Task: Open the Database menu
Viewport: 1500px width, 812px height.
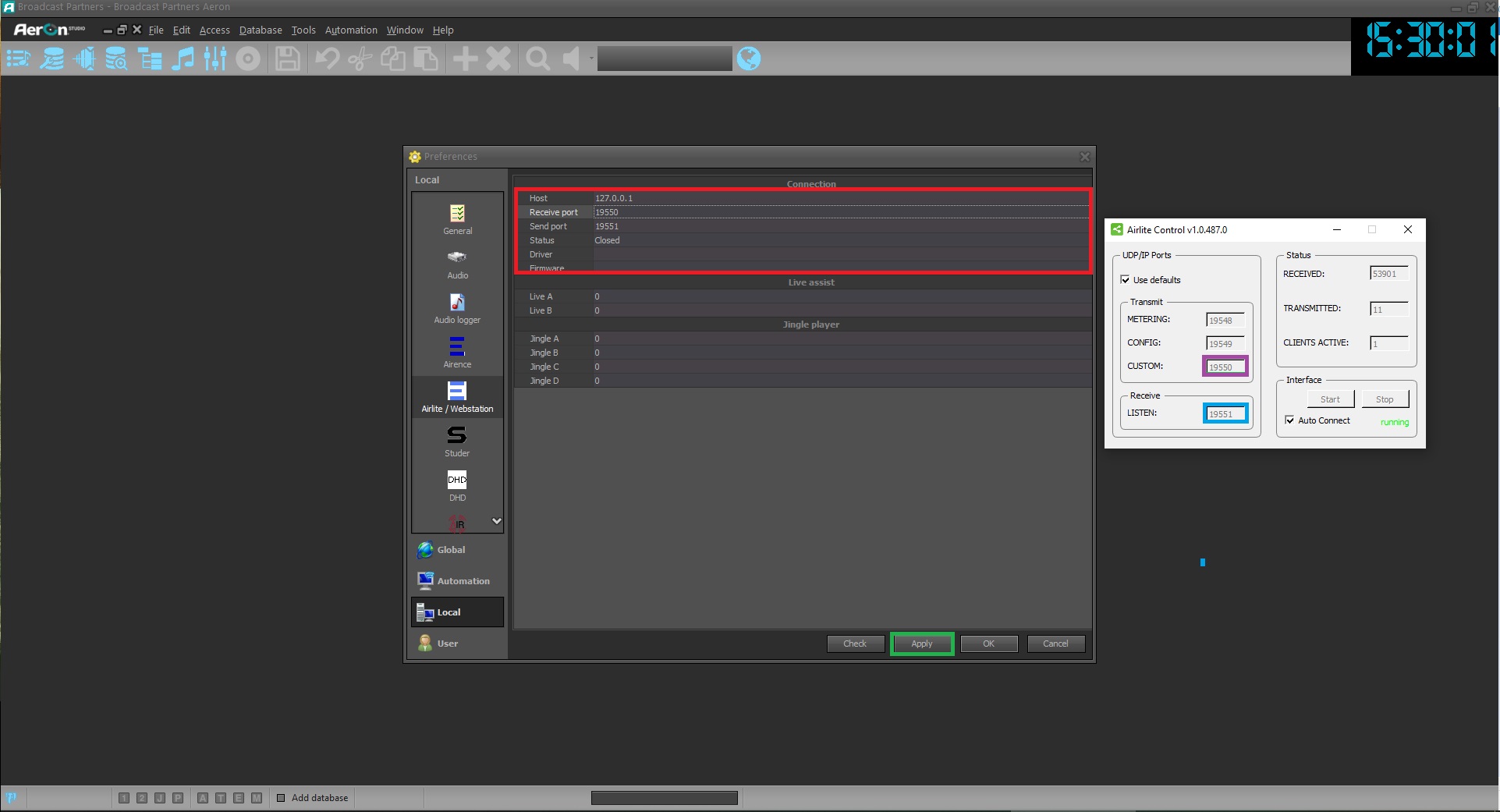Action: [x=260, y=30]
